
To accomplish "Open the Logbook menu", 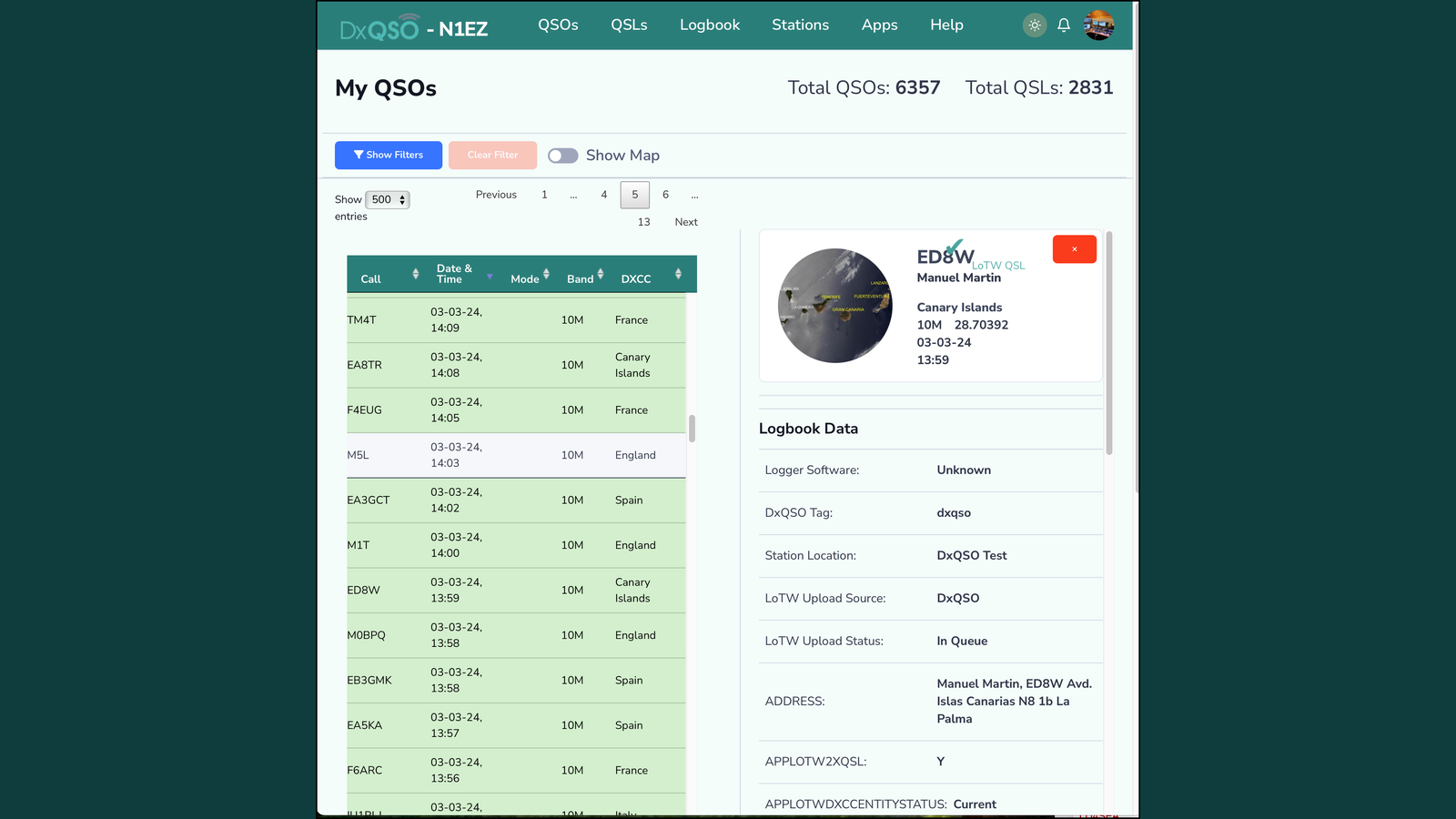I will click(710, 25).
